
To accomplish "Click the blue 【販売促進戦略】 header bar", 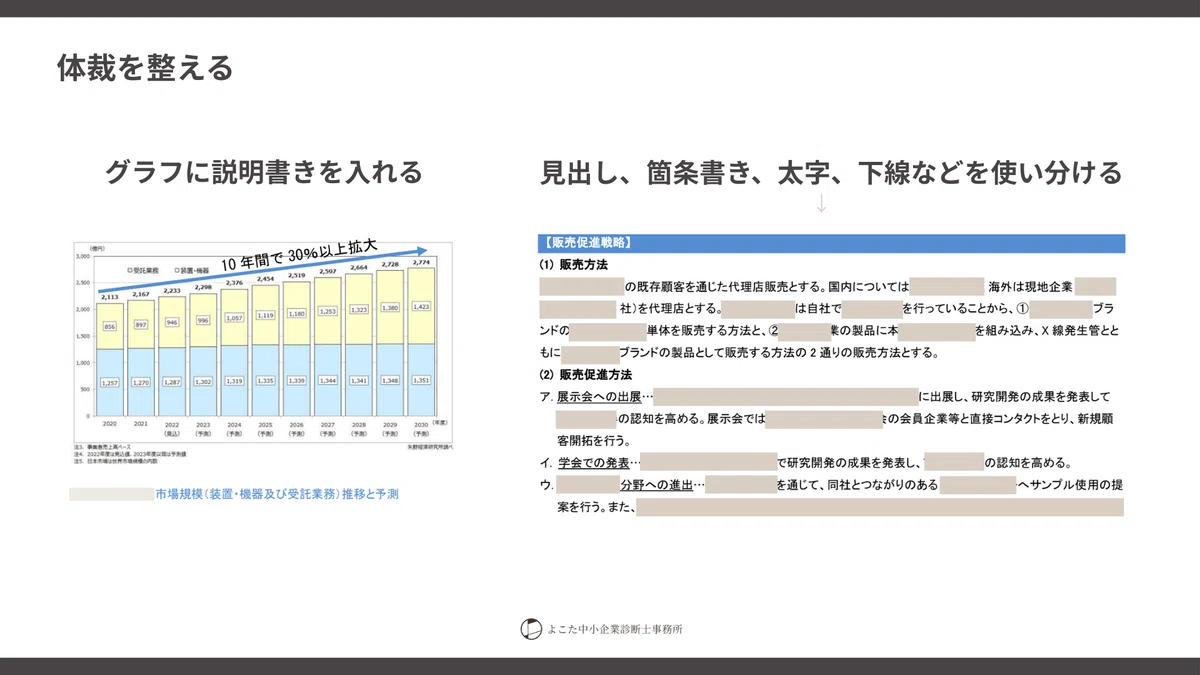I will (831, 242).
